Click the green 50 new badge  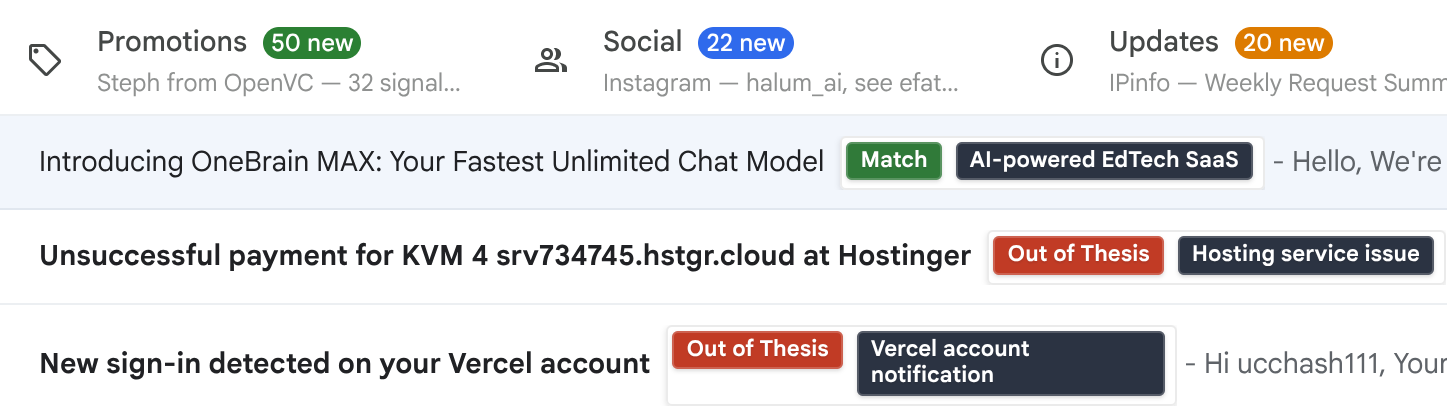[x=312, y=43]
